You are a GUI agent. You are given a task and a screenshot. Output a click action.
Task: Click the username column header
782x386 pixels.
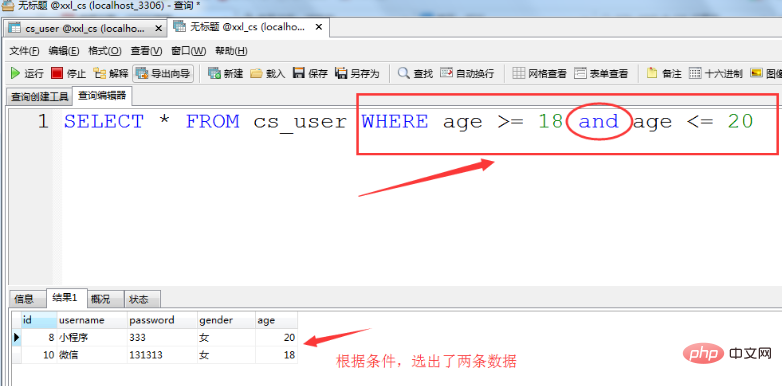pyautogui.click(x=92, y=320)
